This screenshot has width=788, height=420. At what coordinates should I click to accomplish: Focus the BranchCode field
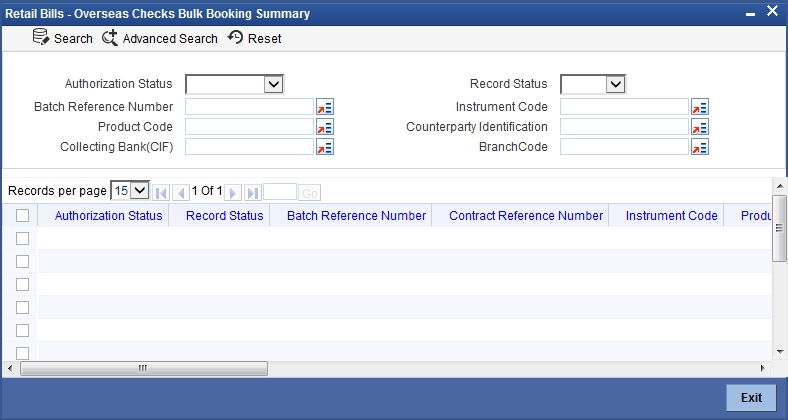(x=624, y=147)
